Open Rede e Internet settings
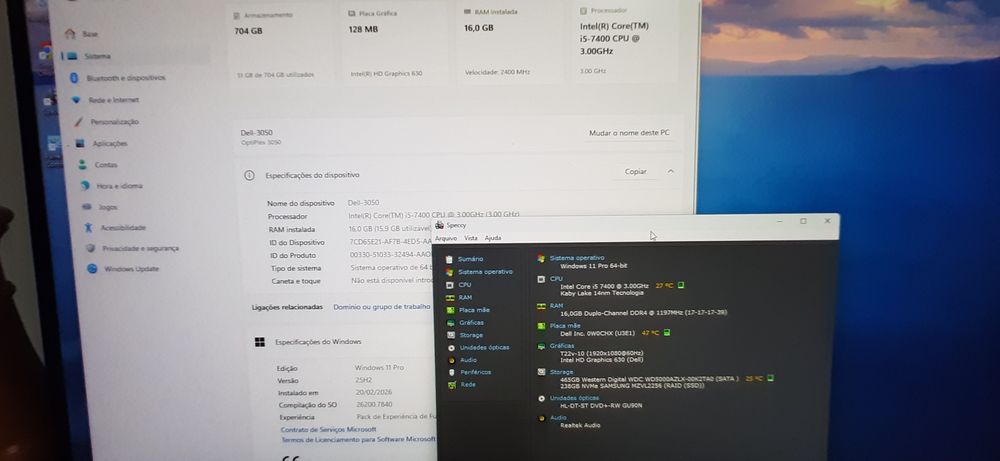 [114, 100]
